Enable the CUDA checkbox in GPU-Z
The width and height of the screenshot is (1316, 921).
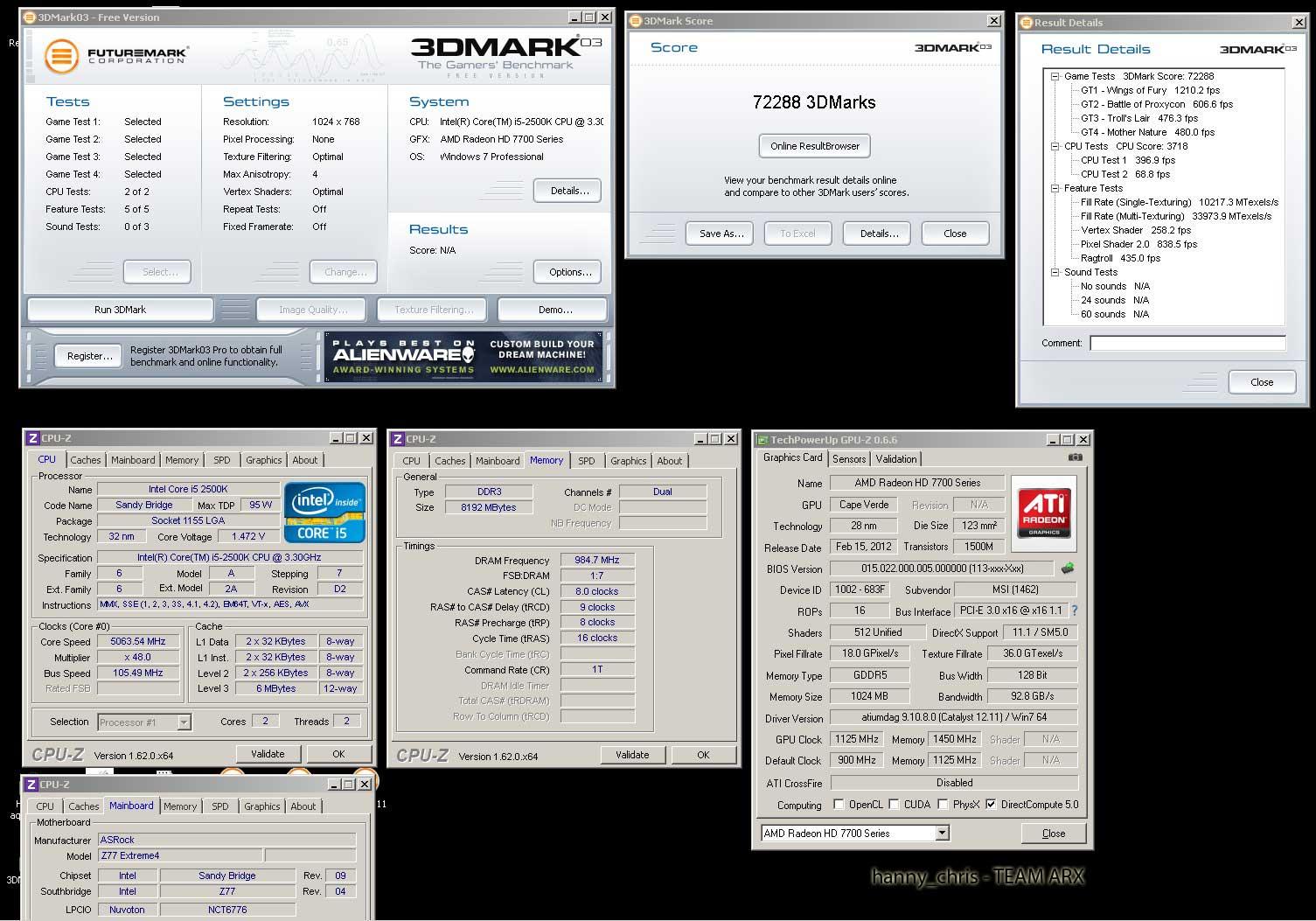point(894,805)
